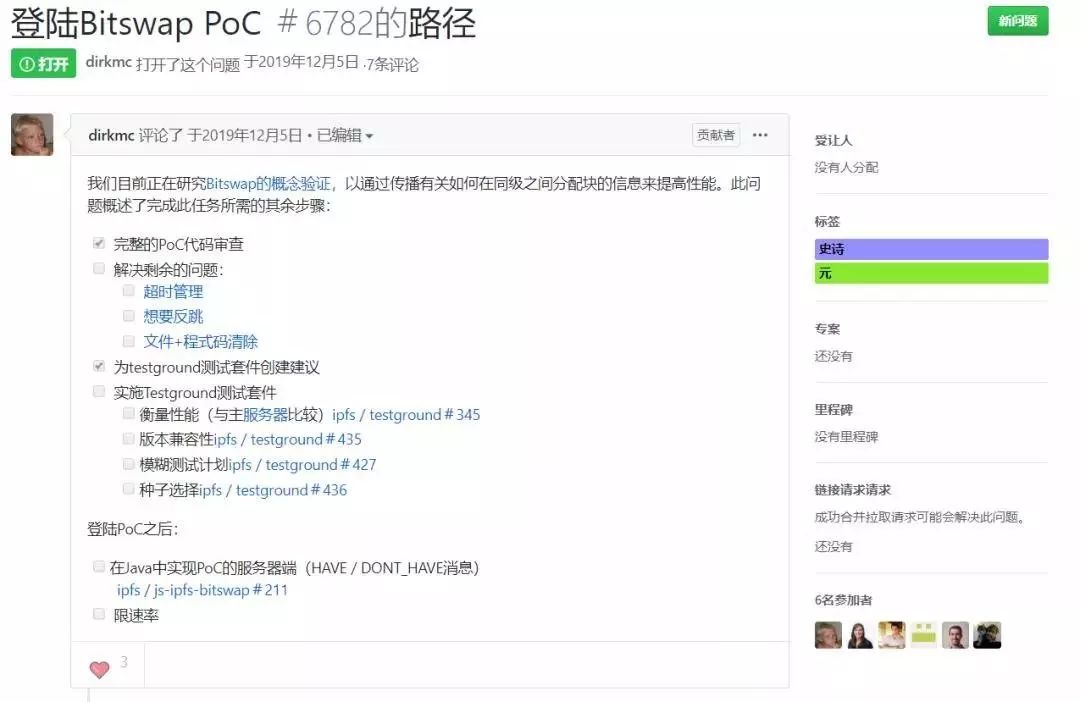Click the green 新问题 button

pyautogui.click(x=1017, y=21)
